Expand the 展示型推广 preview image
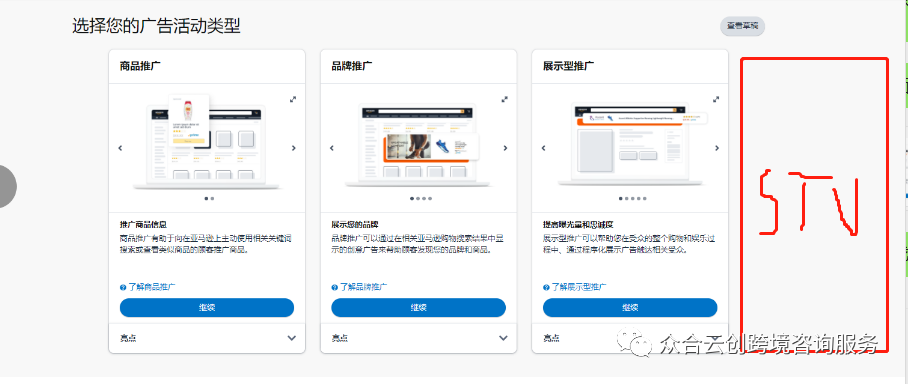Image resolution: width=908 pixels, height=384 pixels. (716, 100)
